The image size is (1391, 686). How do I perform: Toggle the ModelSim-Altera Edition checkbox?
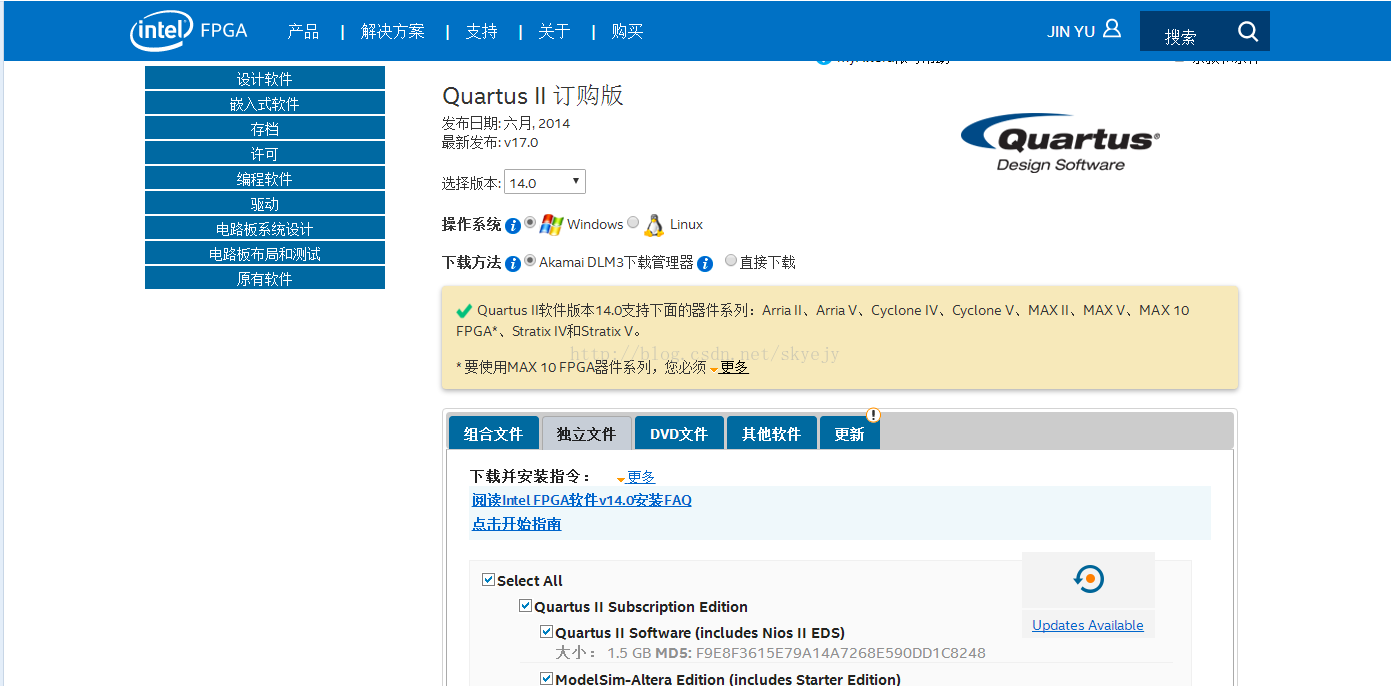pos(546,678)
